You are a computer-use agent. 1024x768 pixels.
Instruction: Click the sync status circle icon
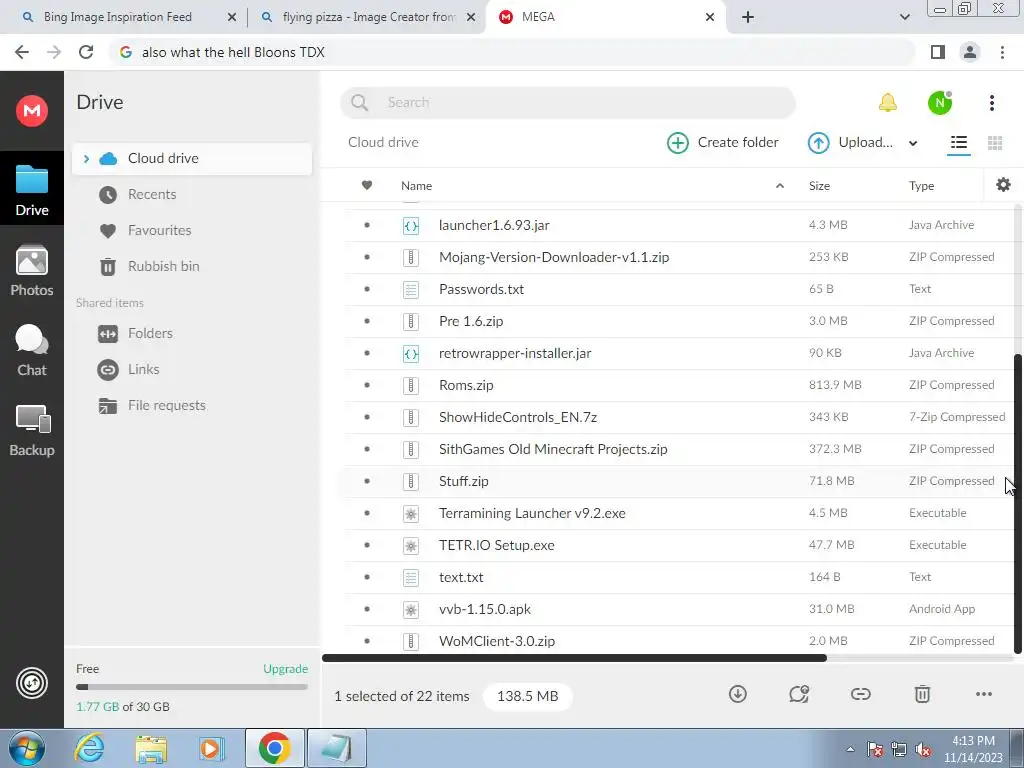tap(31, 683)
